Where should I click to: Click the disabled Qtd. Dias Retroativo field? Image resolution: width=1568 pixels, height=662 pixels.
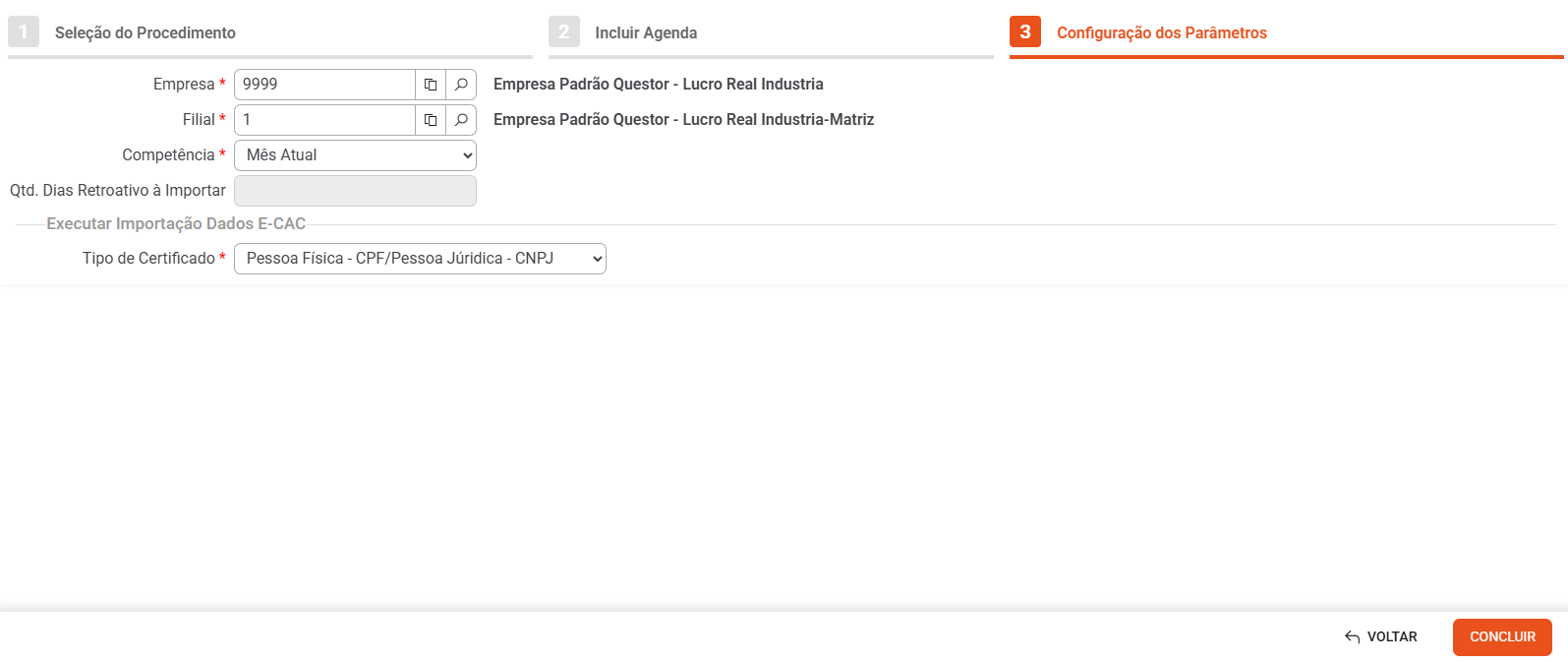click(355, 191)
